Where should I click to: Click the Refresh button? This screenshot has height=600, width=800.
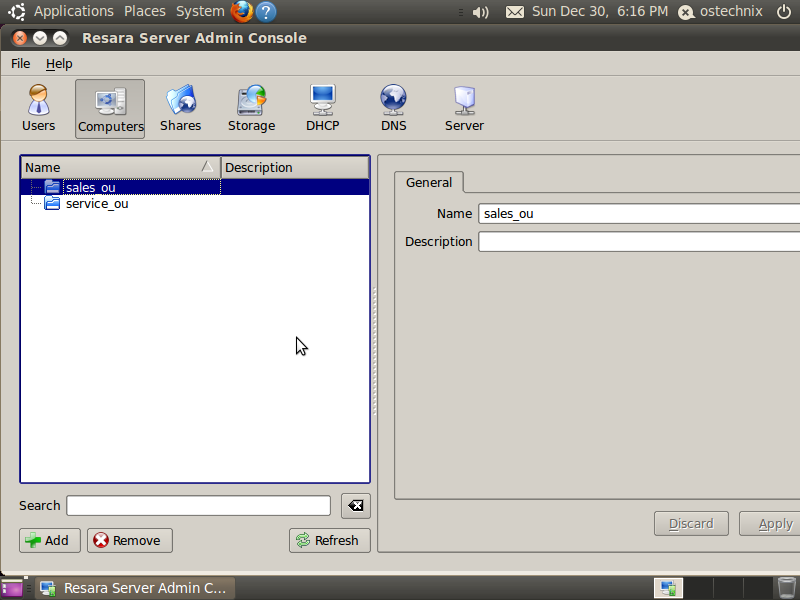click(330, 540)
